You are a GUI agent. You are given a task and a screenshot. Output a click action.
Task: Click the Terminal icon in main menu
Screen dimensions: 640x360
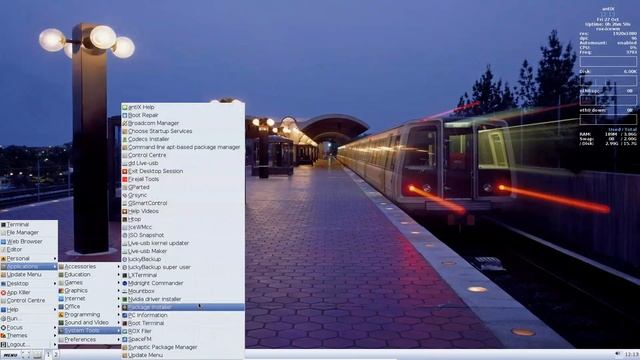(x=3, y=224)
